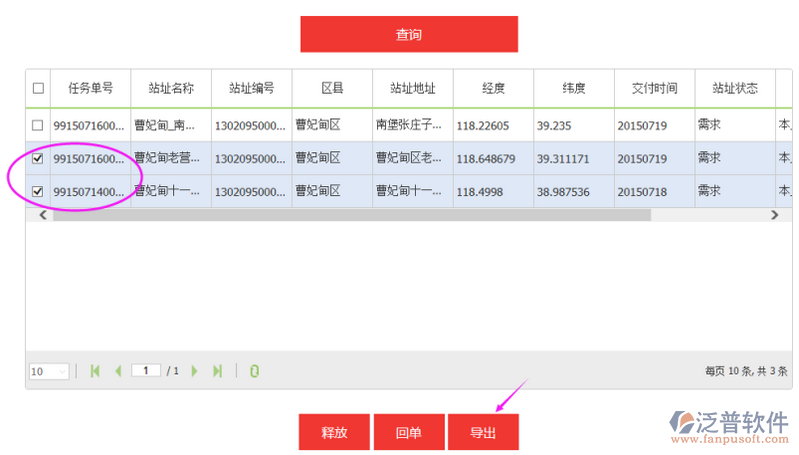Screen dimensions: 799x455
Task: Check the first row checkbox for 曹妃甸_南
Action: click(38, 125)
